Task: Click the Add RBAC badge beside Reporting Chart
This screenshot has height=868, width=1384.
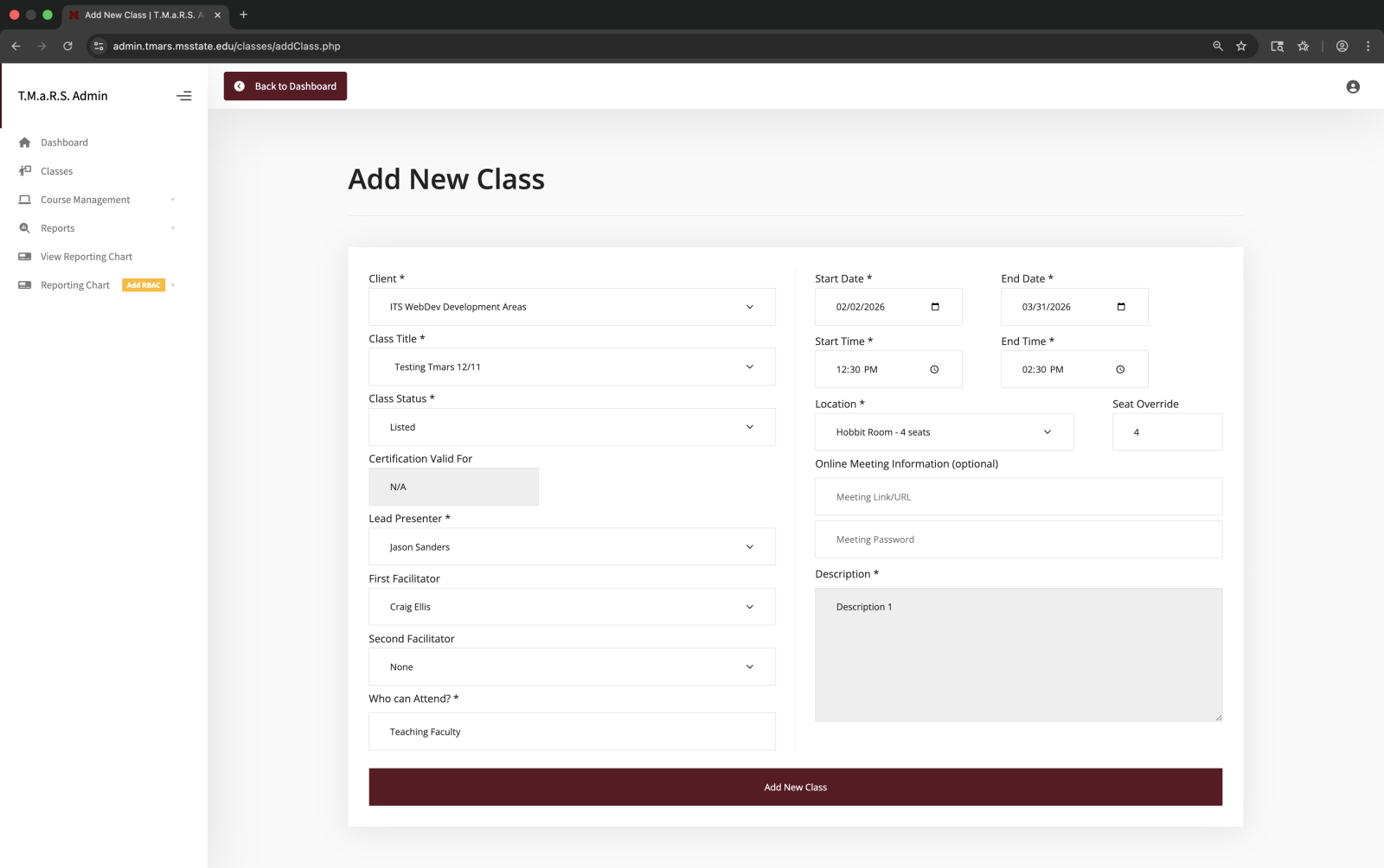Action: point(143,284)
